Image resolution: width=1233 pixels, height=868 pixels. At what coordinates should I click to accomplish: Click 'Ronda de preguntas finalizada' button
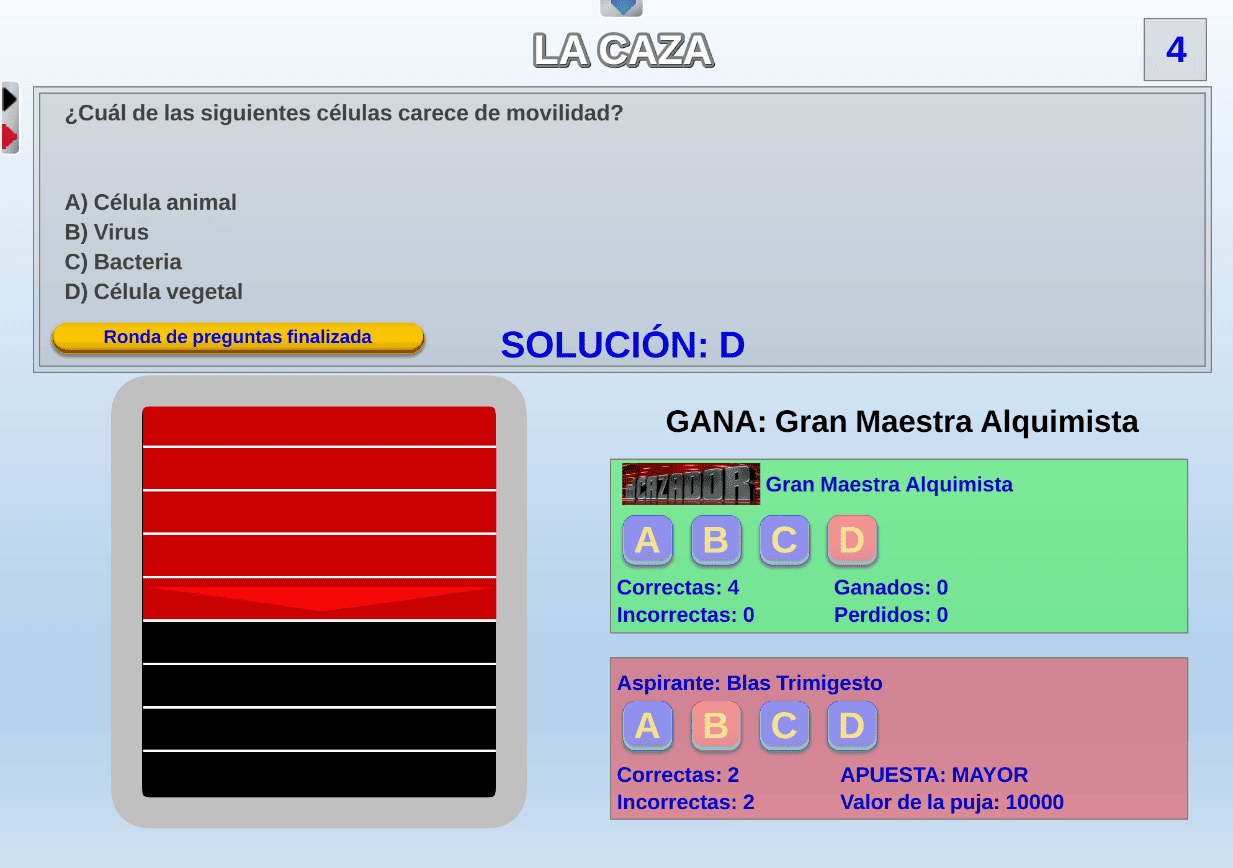point(238,338)
